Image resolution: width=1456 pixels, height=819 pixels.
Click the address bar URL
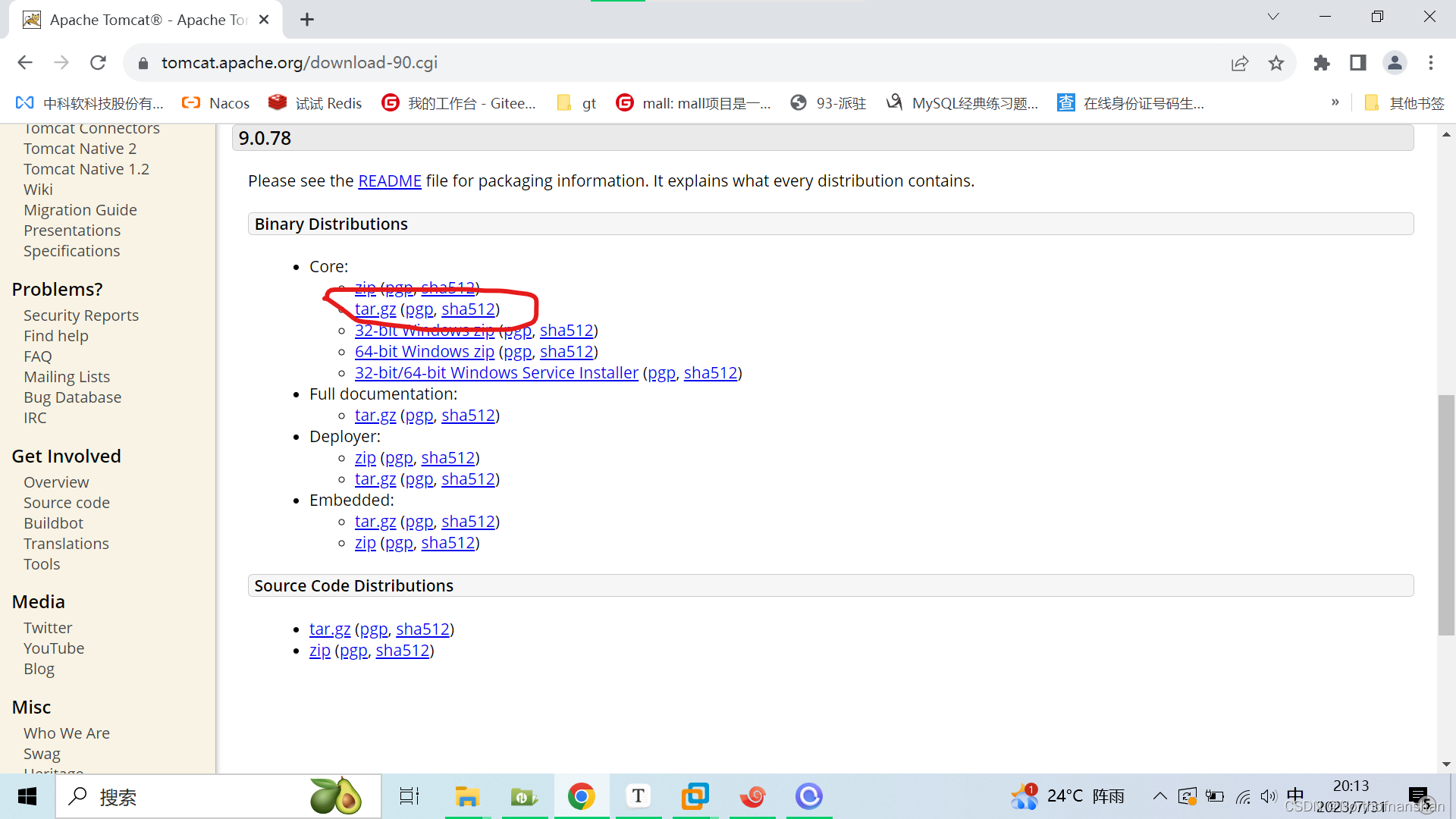coord(300,63)
